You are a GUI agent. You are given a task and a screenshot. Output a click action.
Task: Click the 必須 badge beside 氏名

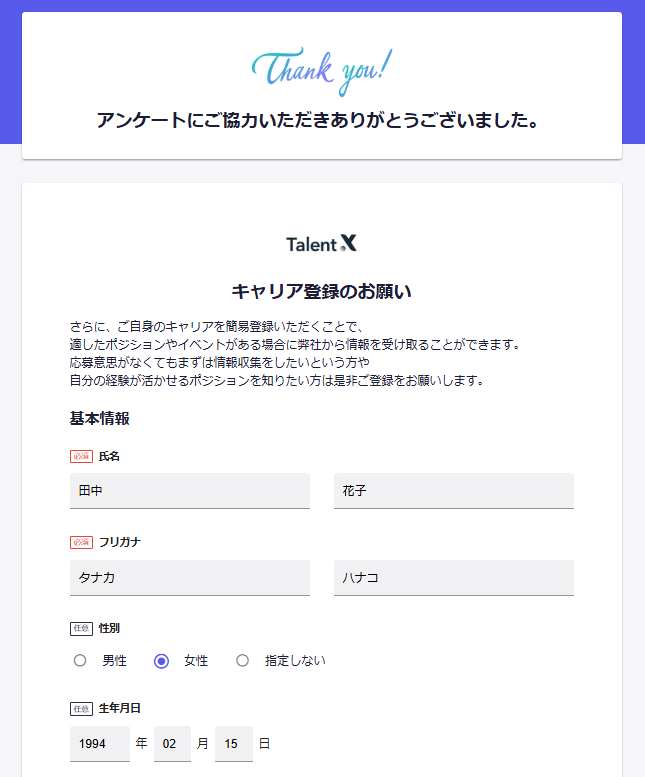point(81,456)
